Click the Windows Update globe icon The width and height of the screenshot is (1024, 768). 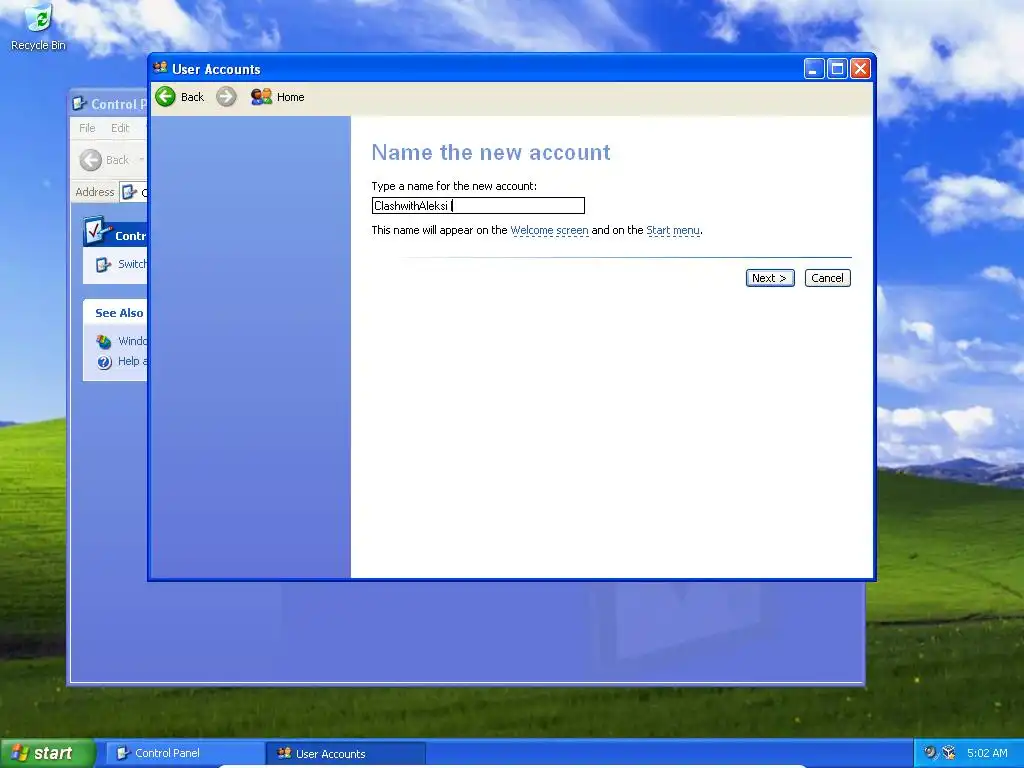[x=104, y=342]
